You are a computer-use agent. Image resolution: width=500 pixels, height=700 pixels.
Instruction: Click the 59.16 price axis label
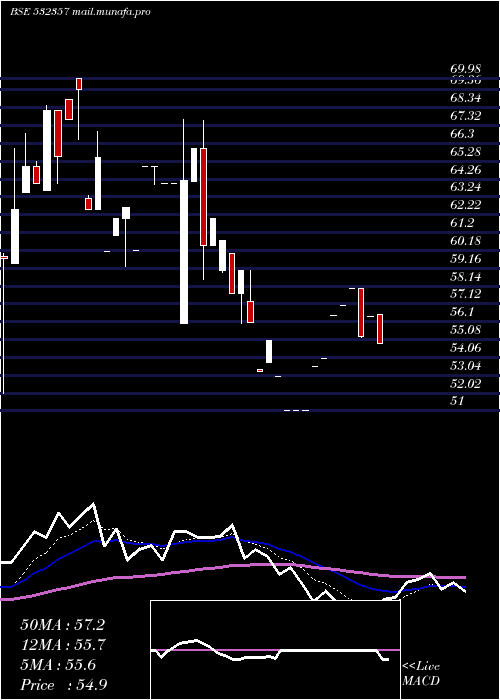tap(466, 258)
